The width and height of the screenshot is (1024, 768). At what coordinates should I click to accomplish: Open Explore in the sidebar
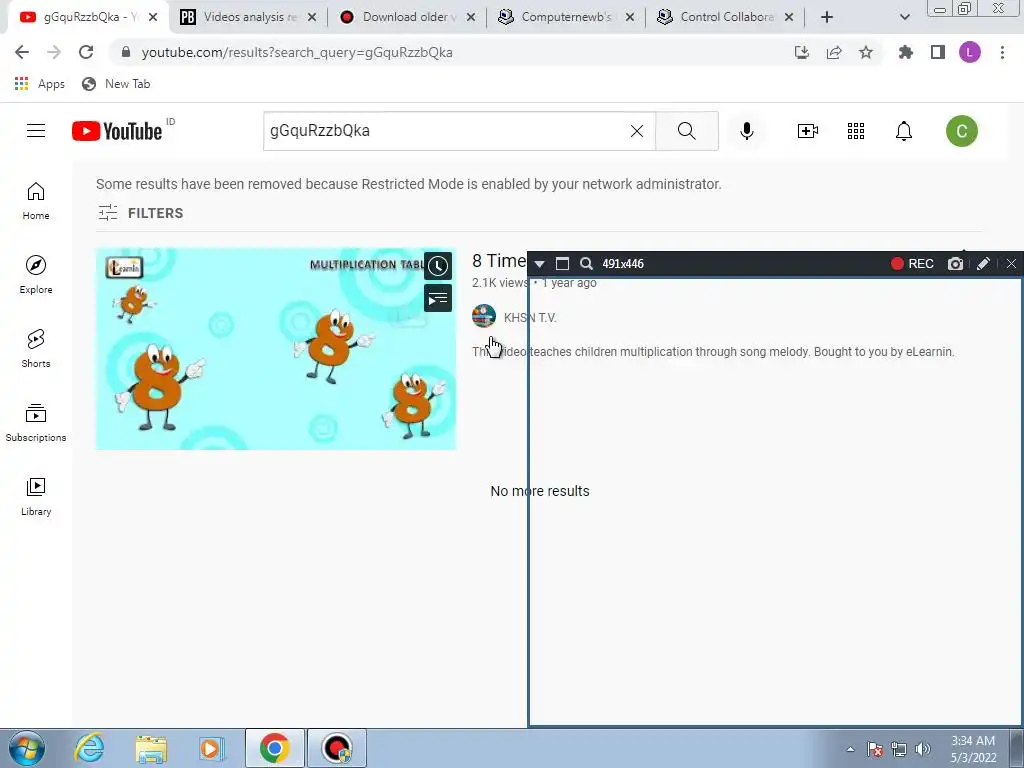click(36, 274)
